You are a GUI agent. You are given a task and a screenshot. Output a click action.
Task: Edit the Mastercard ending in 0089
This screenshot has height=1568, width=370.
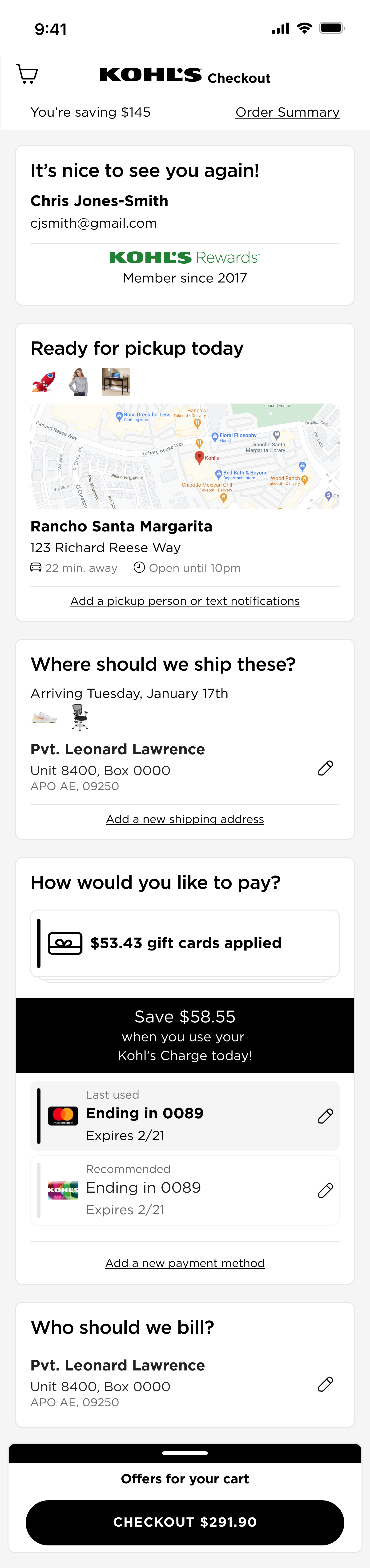[326, 1116]
